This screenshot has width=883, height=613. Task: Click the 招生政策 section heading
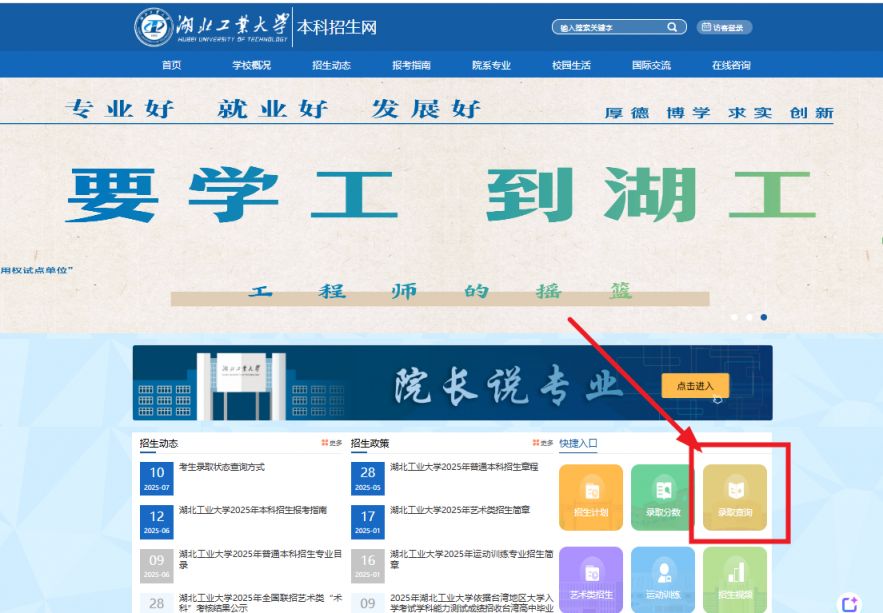(370, 443)
